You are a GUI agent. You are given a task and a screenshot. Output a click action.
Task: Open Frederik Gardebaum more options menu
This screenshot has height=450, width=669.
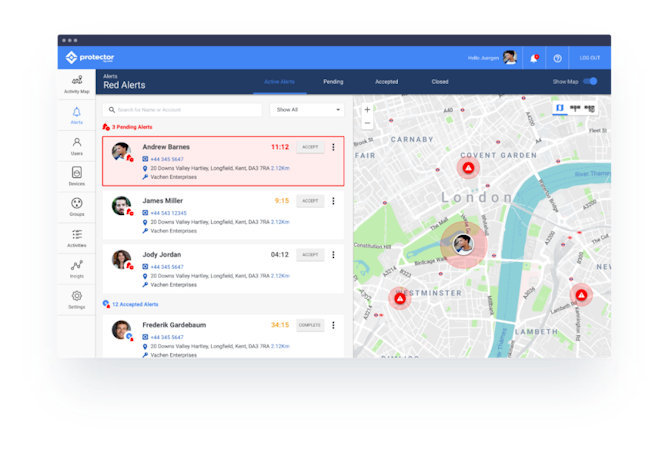[x=333, y=325]
